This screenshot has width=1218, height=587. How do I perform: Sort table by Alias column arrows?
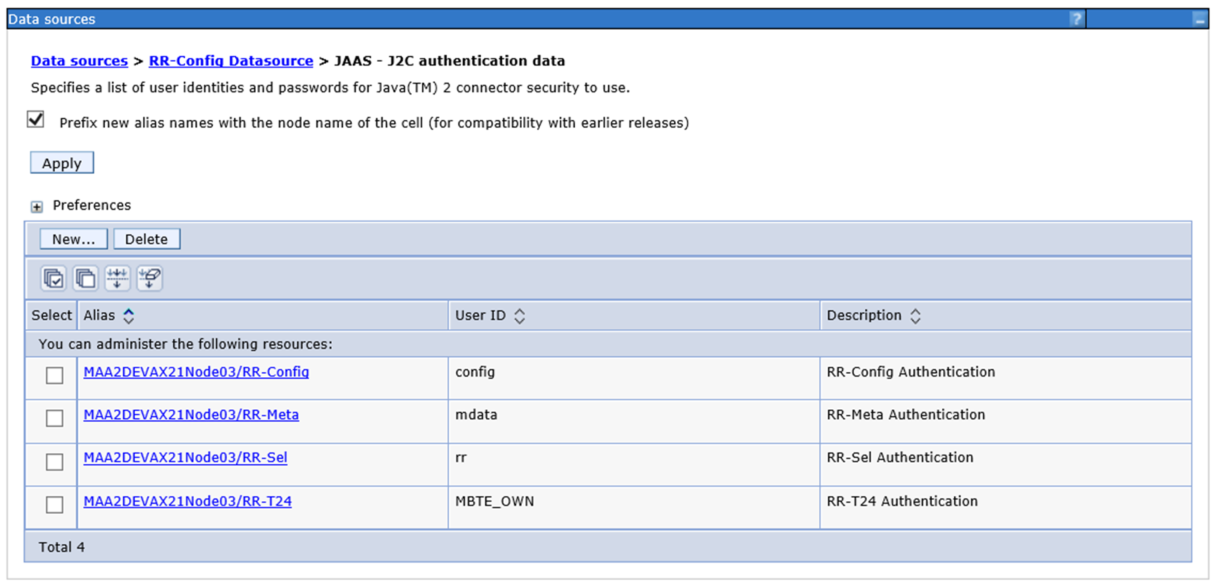point(129,316)
